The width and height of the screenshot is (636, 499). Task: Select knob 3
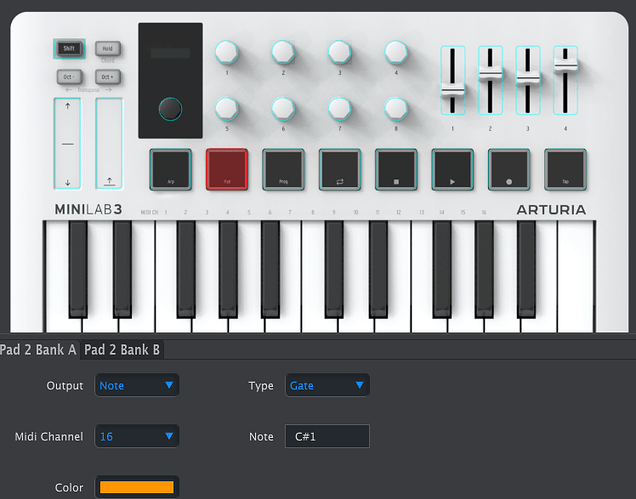coord(339,52)
